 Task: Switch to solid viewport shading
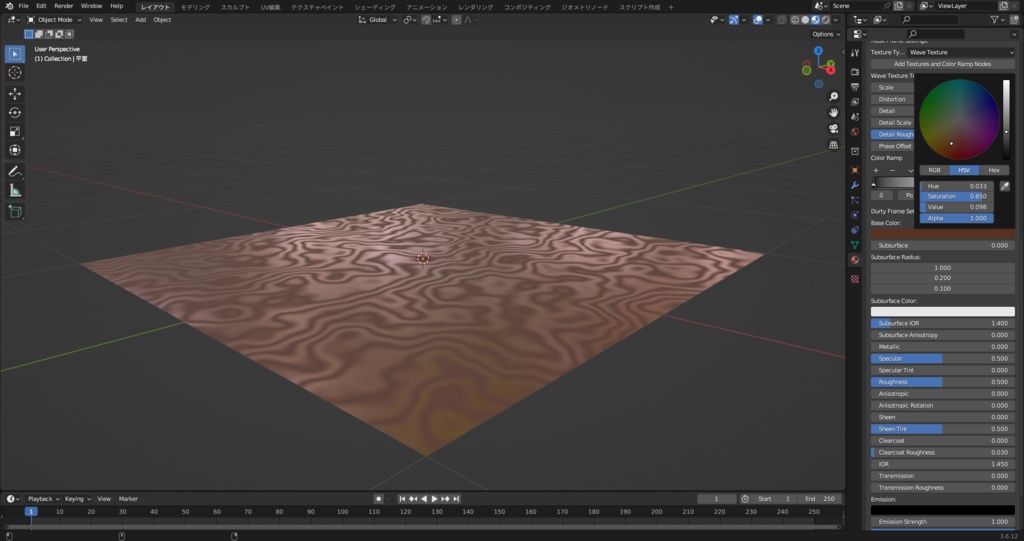click(x=805, y=20)
